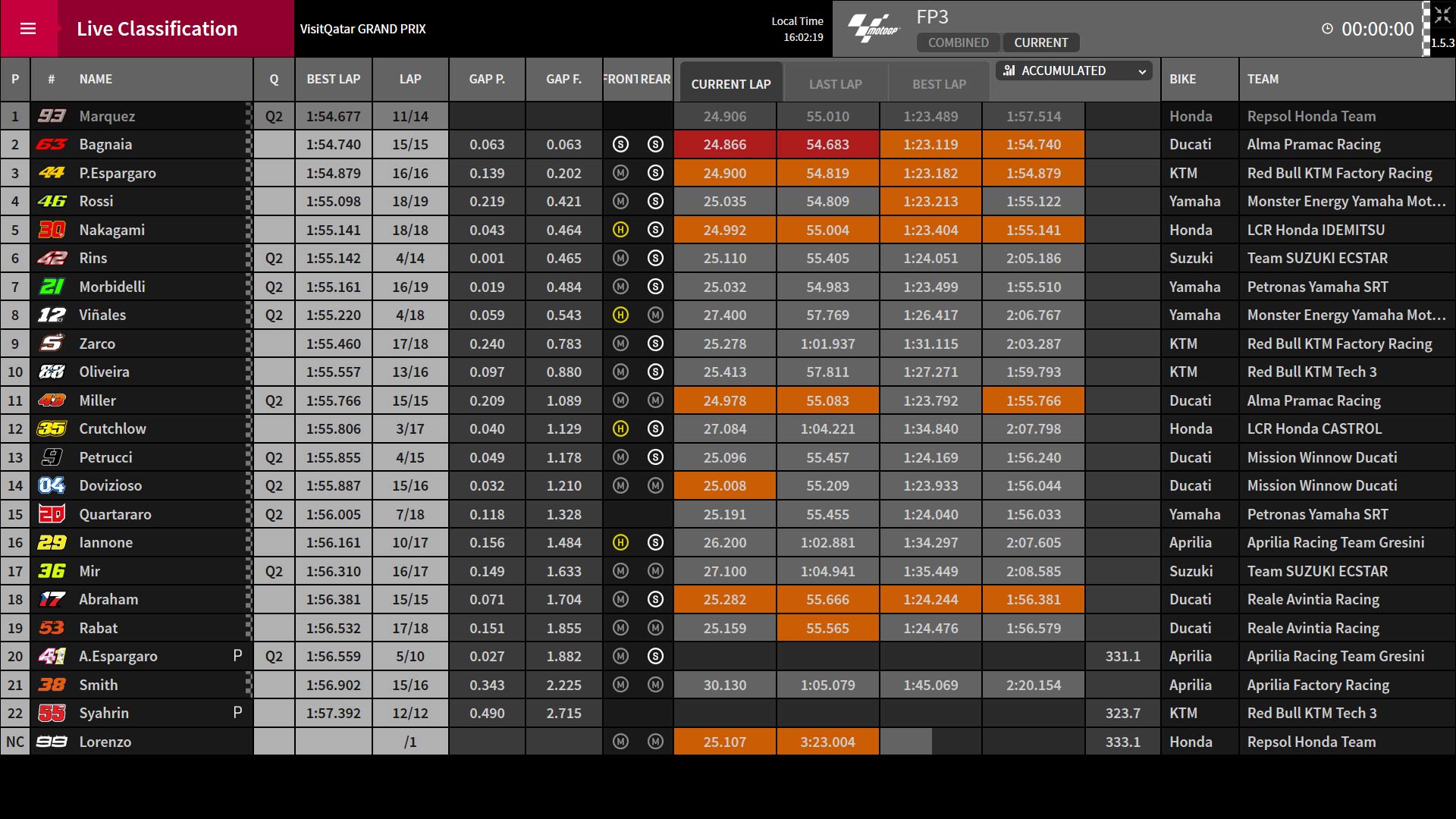Click A.Espargaro's rear soft tyre icon

[656, 656]
